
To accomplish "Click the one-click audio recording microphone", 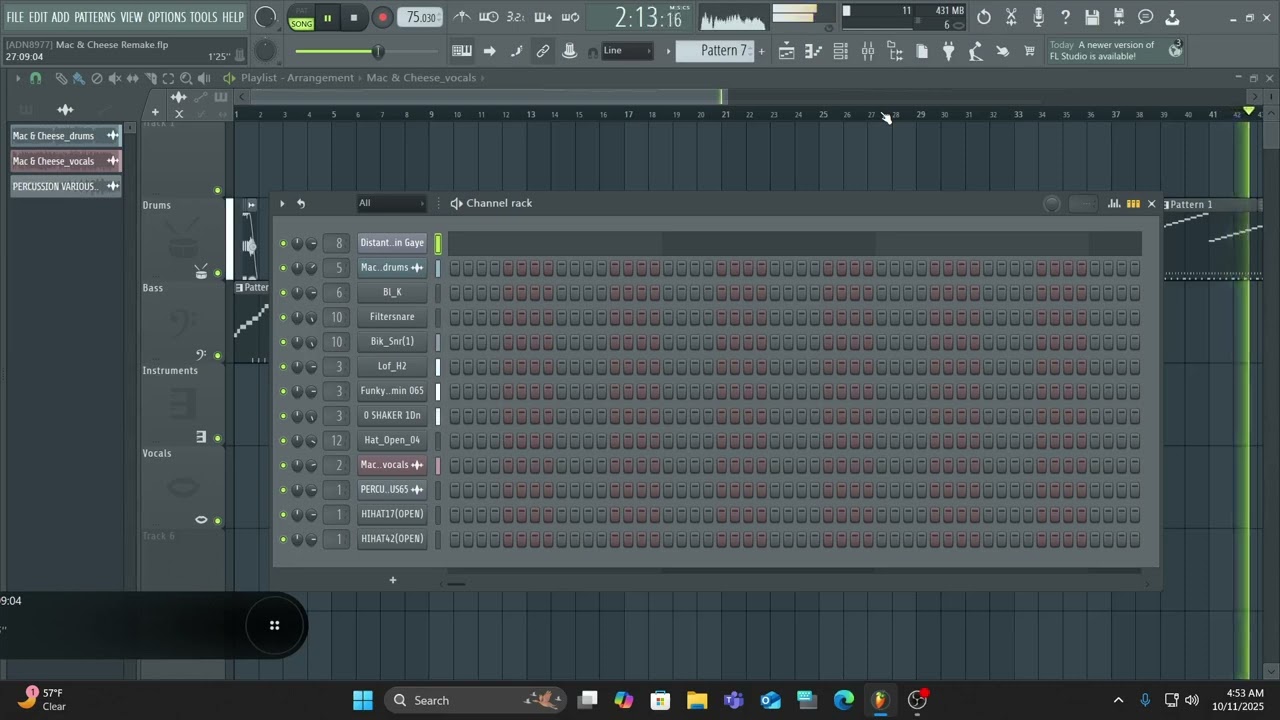I will pos(1038,17).
